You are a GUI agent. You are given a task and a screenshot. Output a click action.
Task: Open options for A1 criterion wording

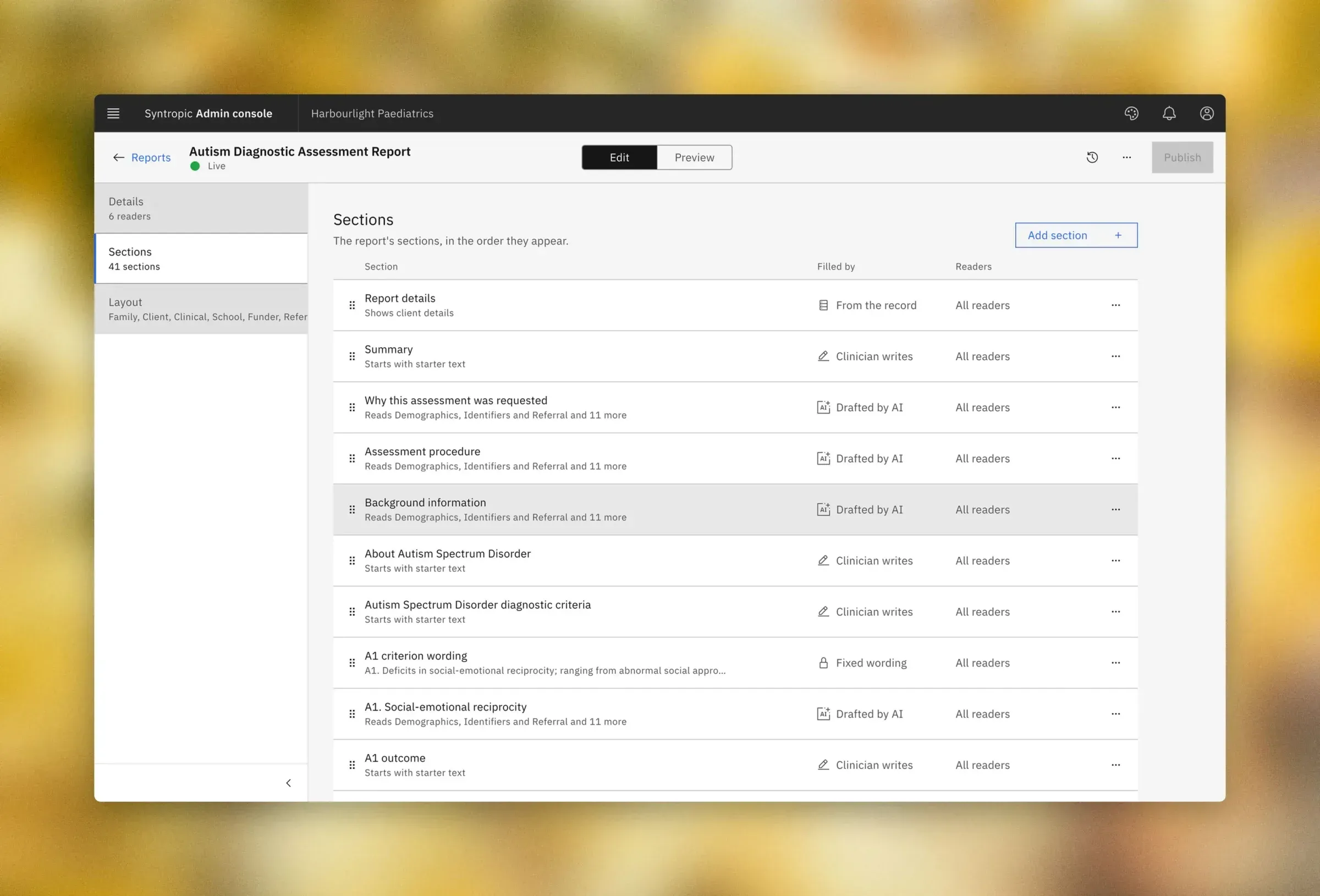(x=1115, y=663)
